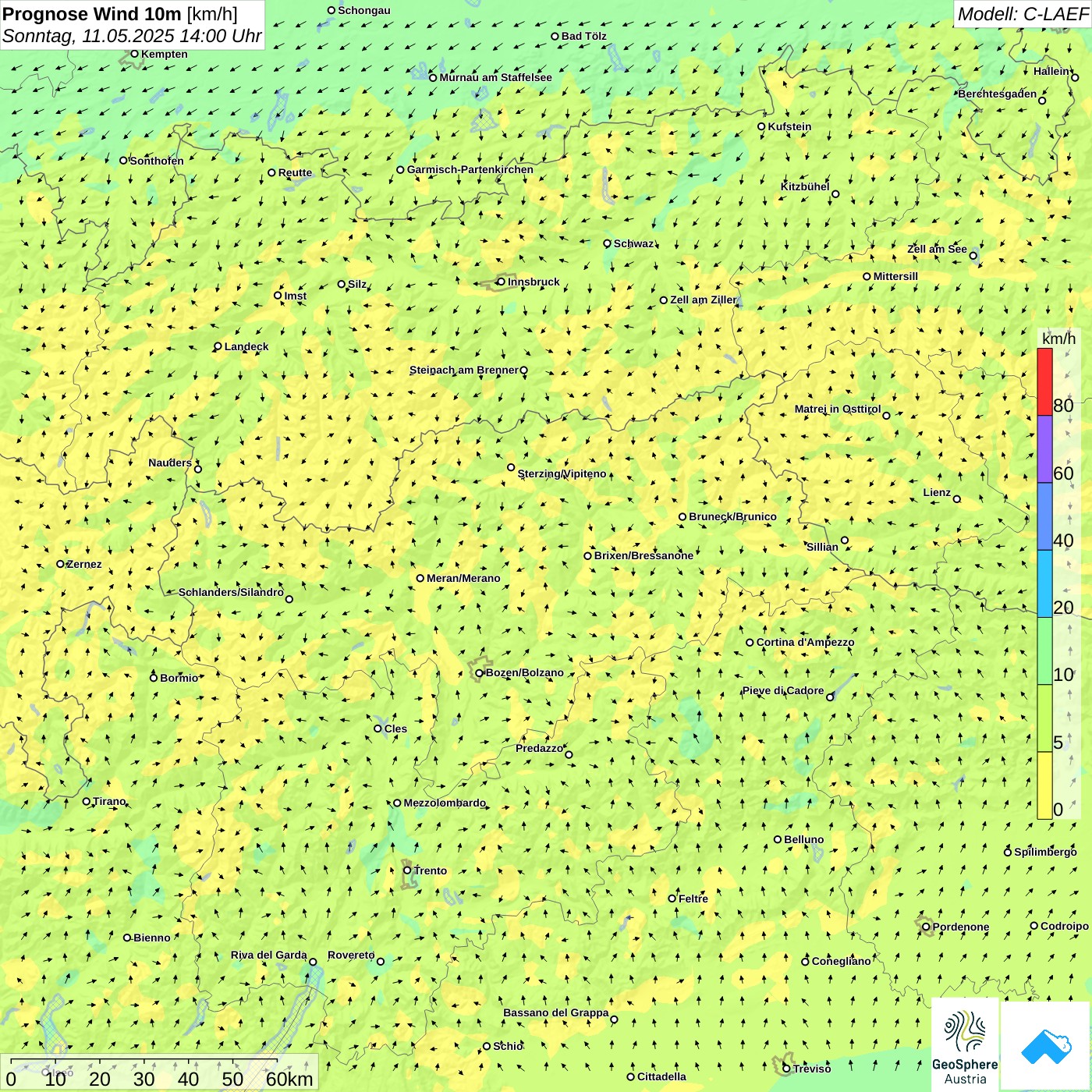This screenshot has height=1092, width=1092.
Task: Click the 'km/h' legend heading
Action: click(1058, 339)
